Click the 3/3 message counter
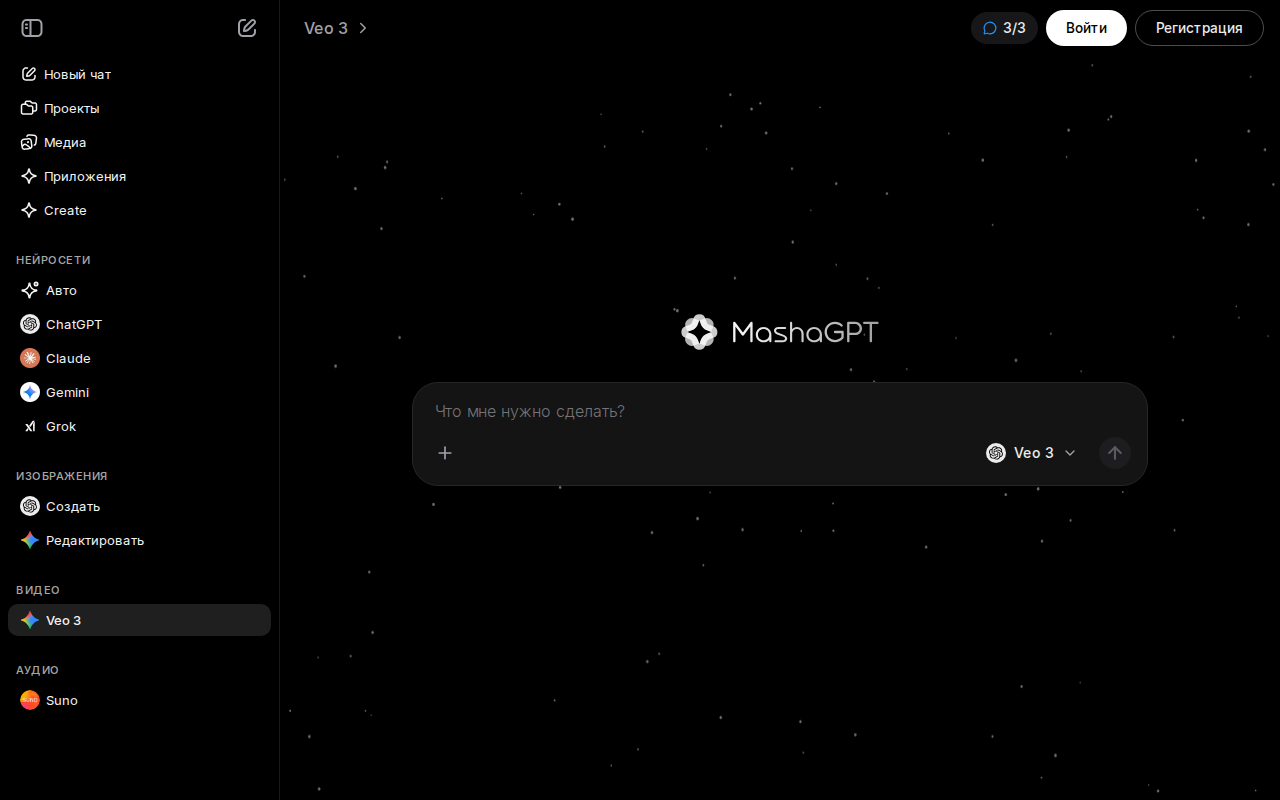This screenshot has width=1280, height=800. tap(1004, 28)
